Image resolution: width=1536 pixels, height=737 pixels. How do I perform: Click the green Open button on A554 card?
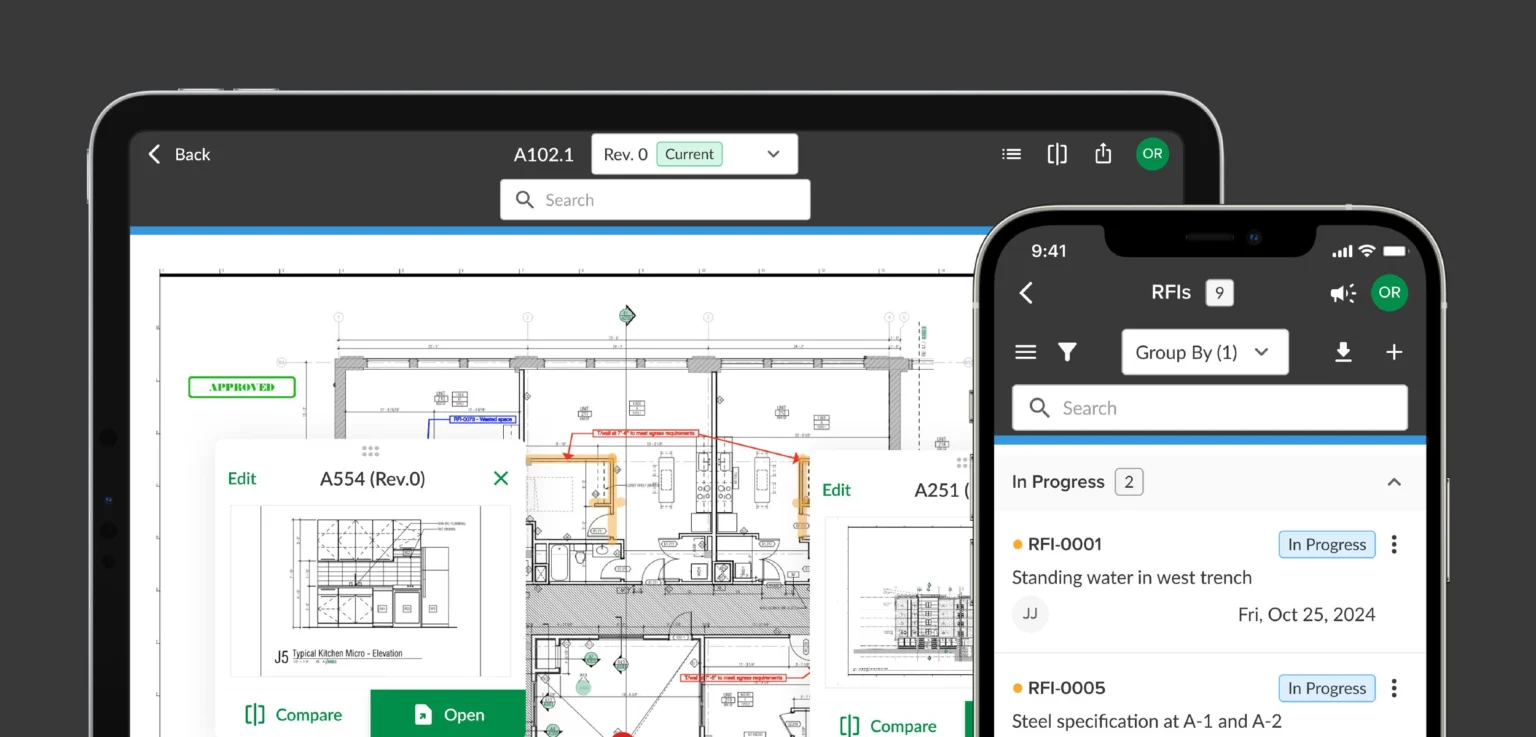pos(448,714)
